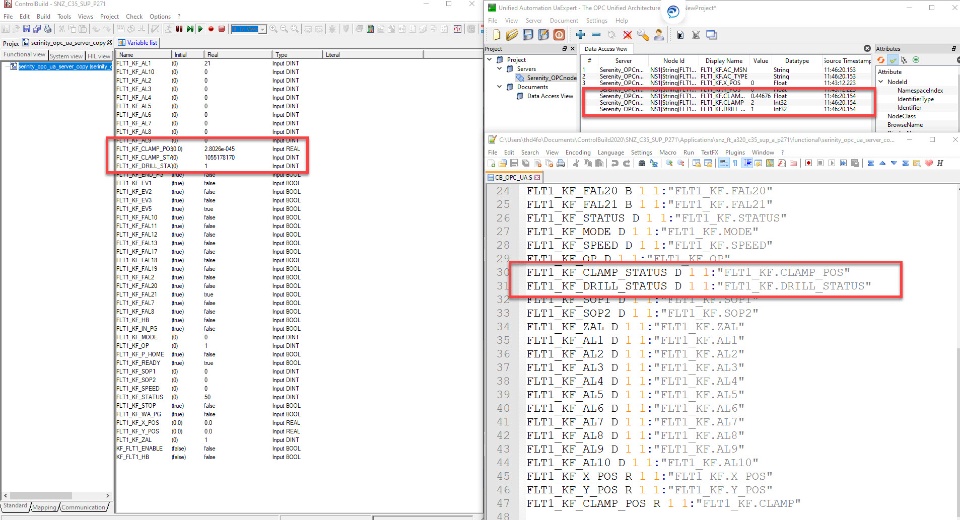
Task: Collapse the Documents node in UaExpert tree
Action: pyautogui.click(x=500, y=87)
